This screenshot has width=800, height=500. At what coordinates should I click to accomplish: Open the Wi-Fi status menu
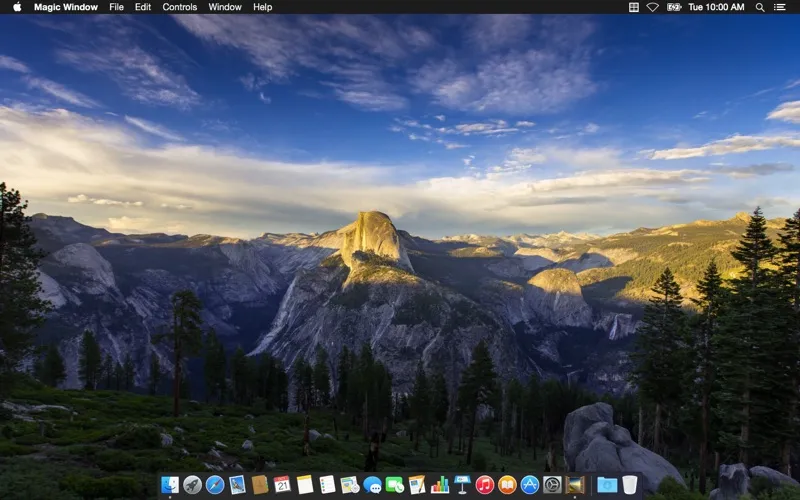tap(653, 7)
